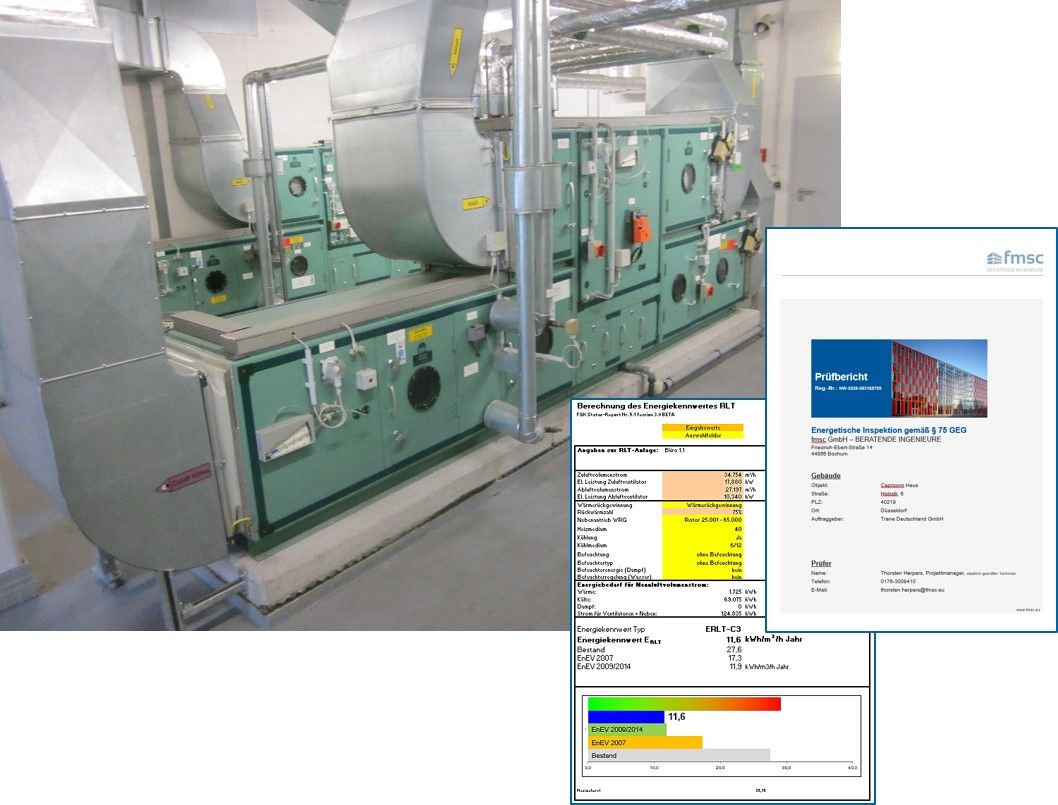Select the EnEV 2009/2014 table value 11,9

pyautogui.click(x=735, y=666)
